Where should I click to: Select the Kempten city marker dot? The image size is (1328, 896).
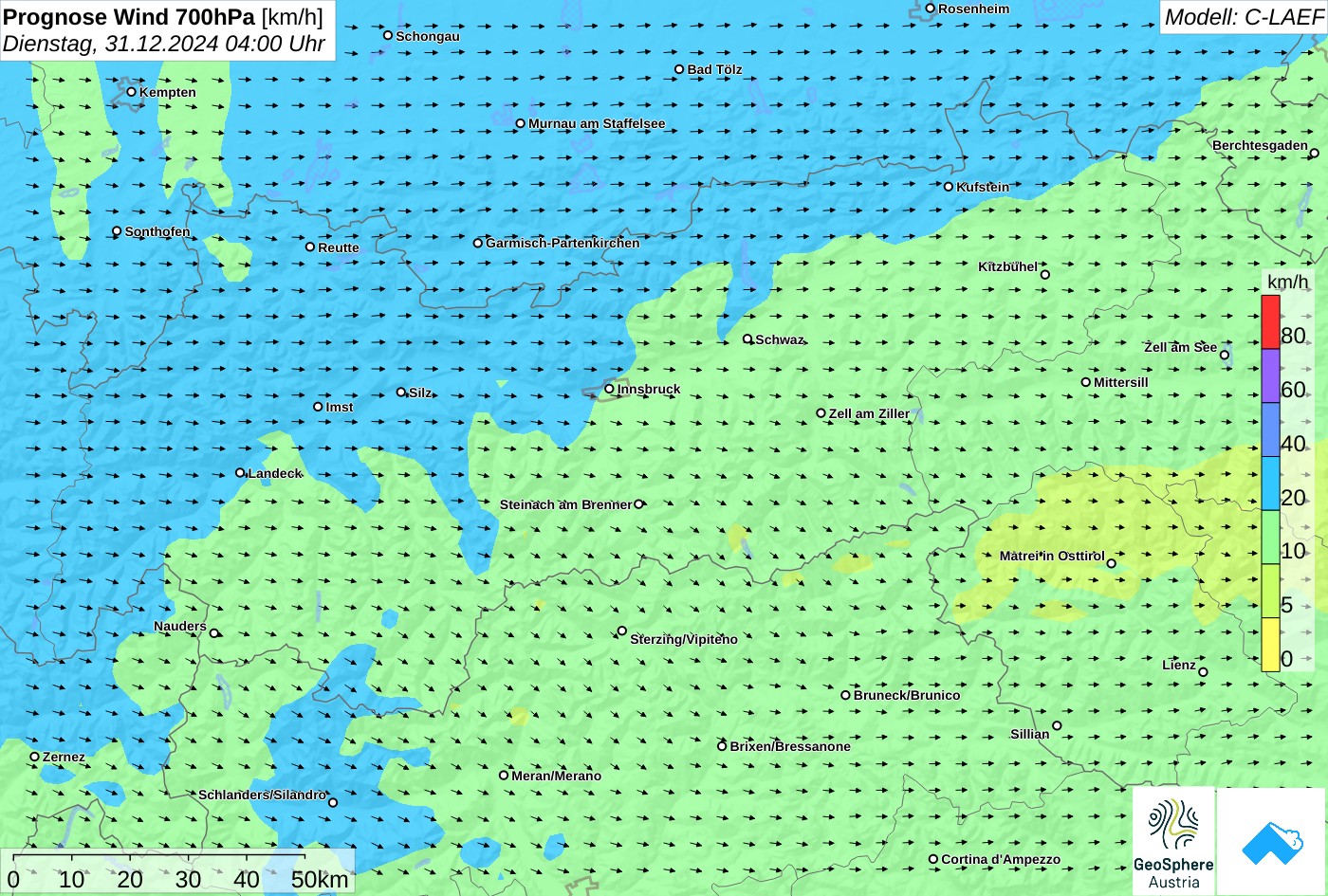point(132,92)
